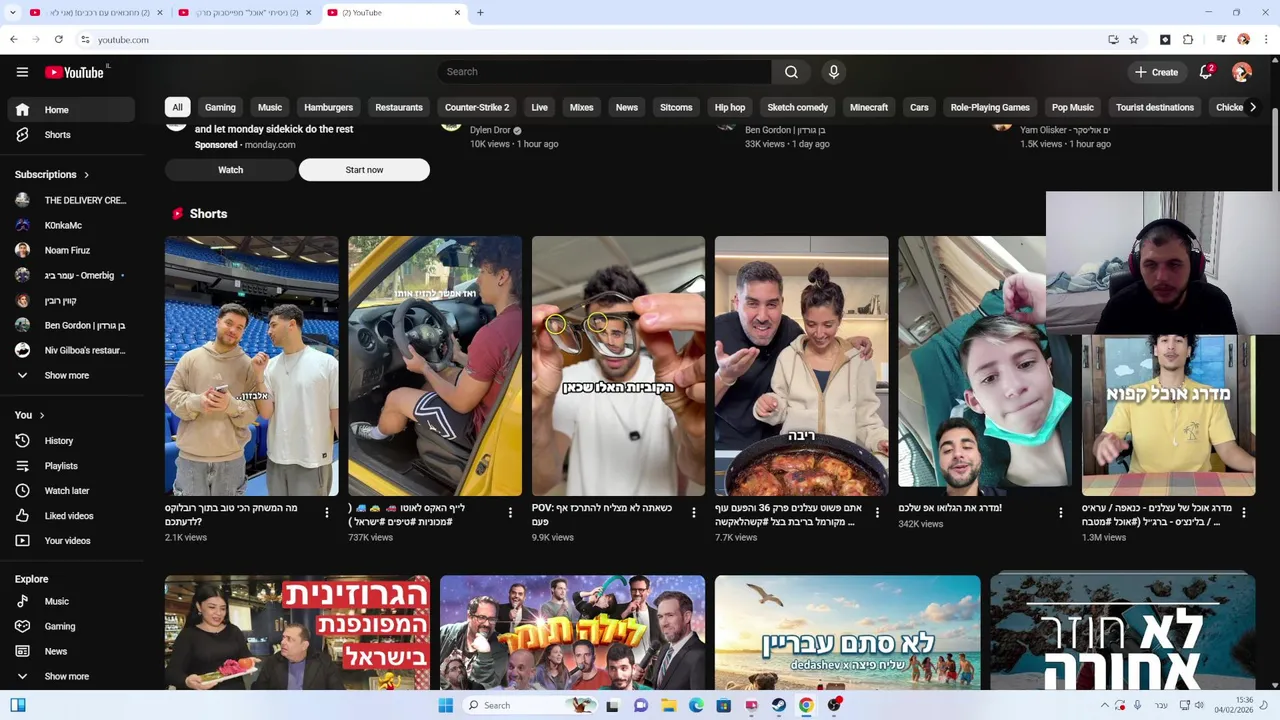
Task: Open Steam from the taskbar
Action: [x=778, y=705]
